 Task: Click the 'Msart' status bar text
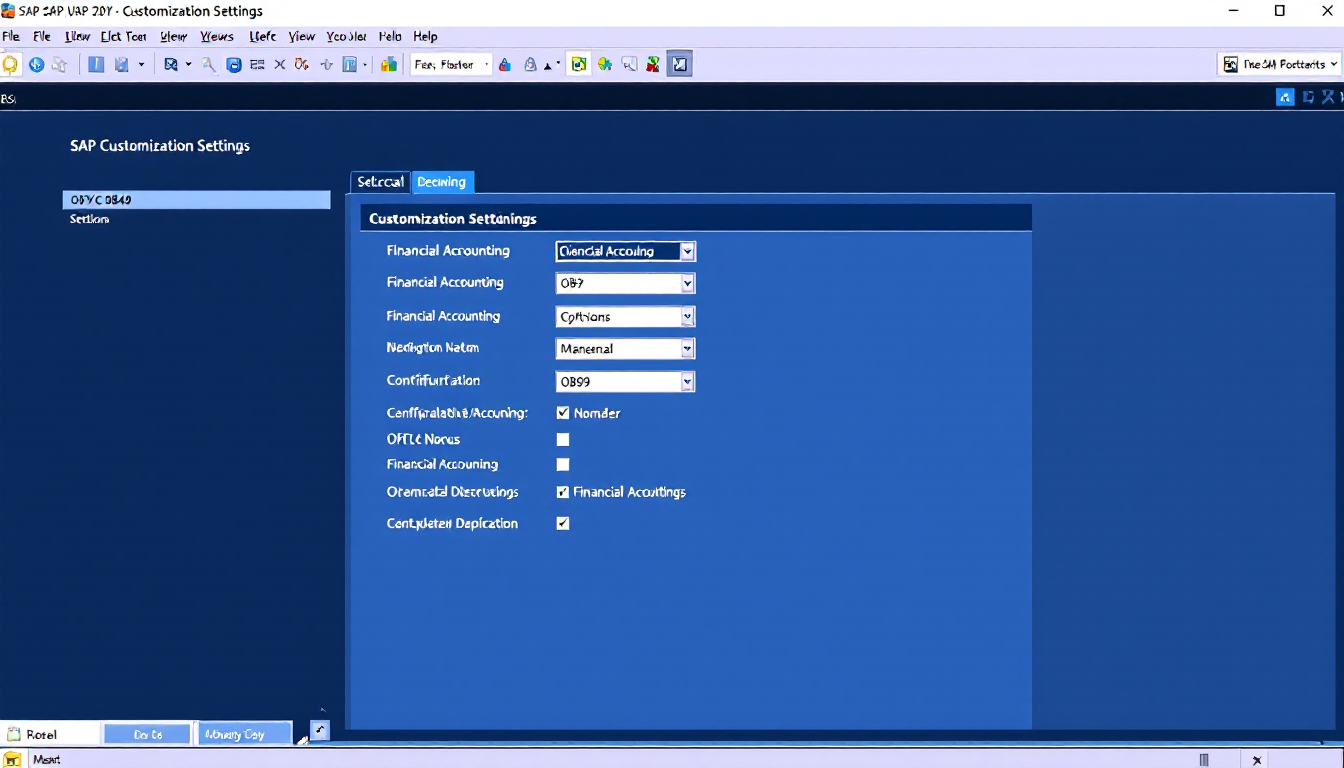(47, 760)
